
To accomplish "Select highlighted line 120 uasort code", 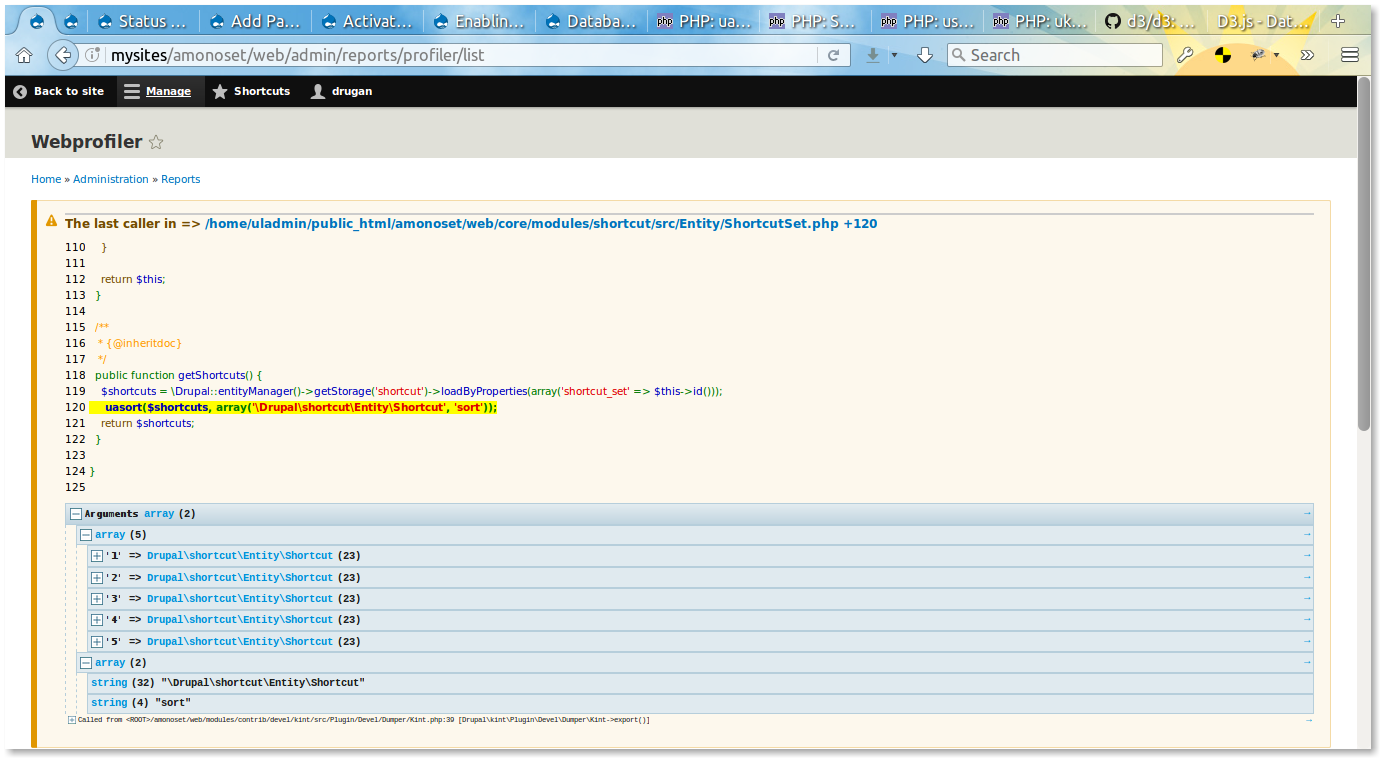I will 293,407.
